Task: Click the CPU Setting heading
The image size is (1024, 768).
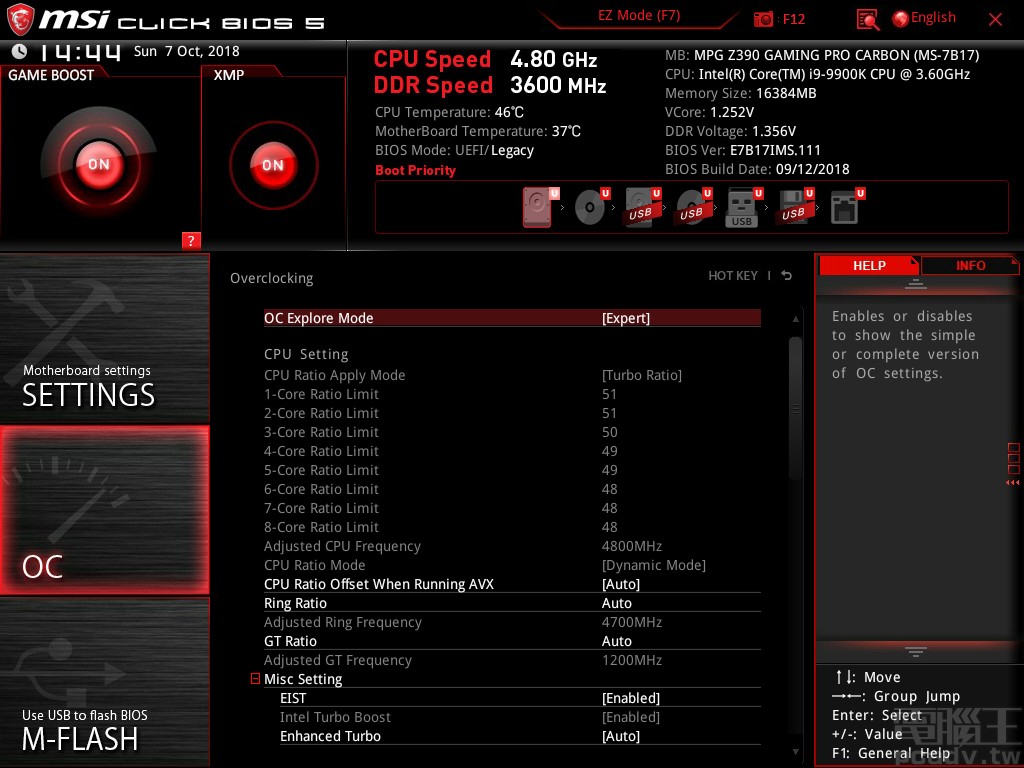Action: [306, 354]
